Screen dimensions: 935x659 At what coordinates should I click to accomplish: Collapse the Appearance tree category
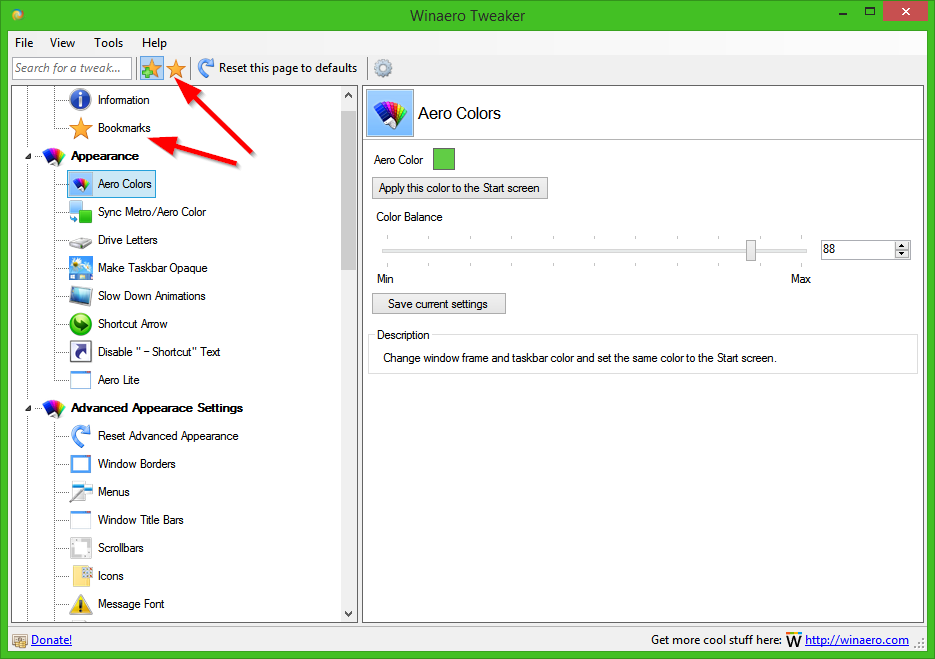(x=28, y=156)
